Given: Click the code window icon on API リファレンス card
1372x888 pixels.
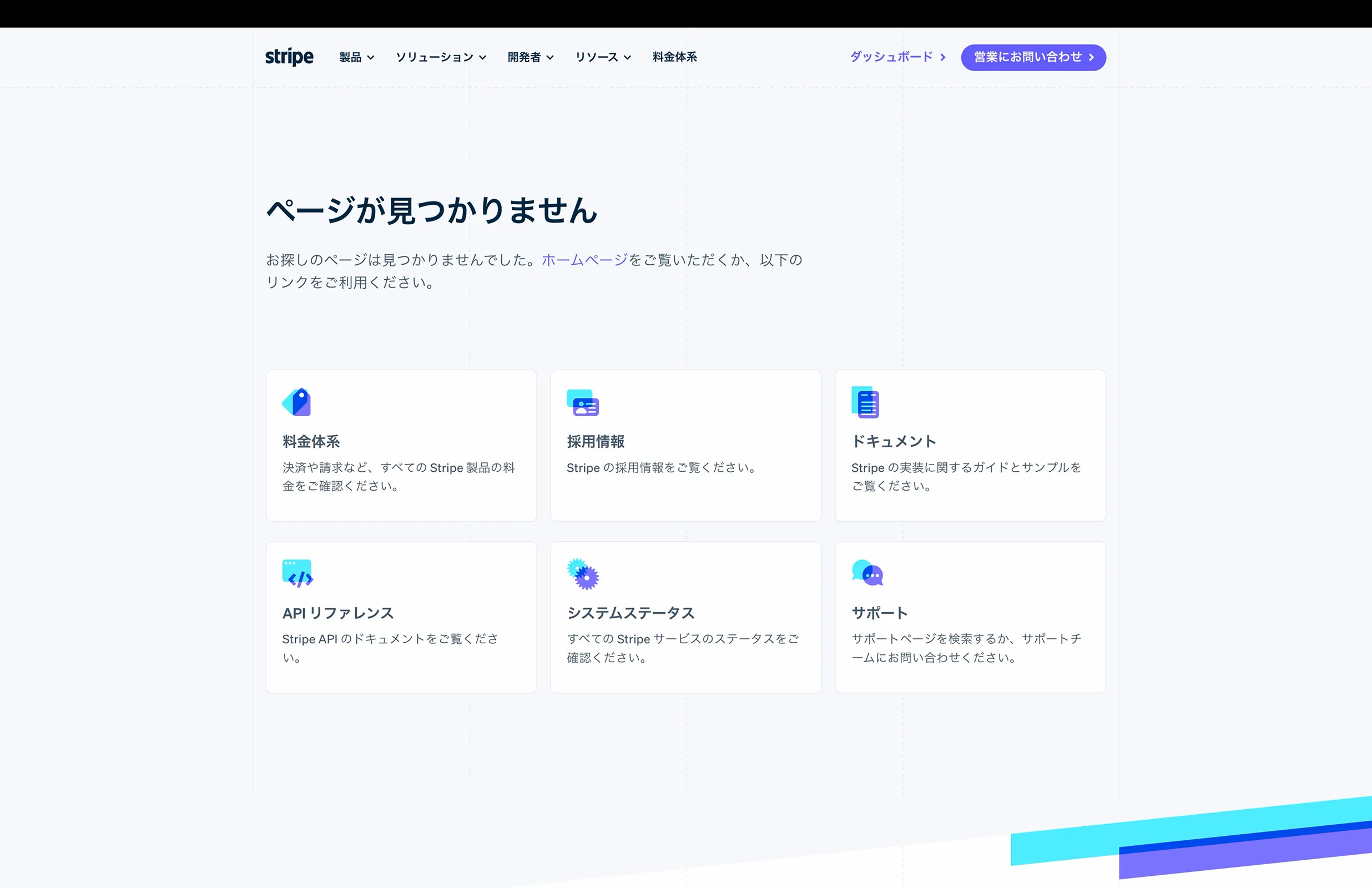Looking at the screenshot, I should (x=297, y=573).
